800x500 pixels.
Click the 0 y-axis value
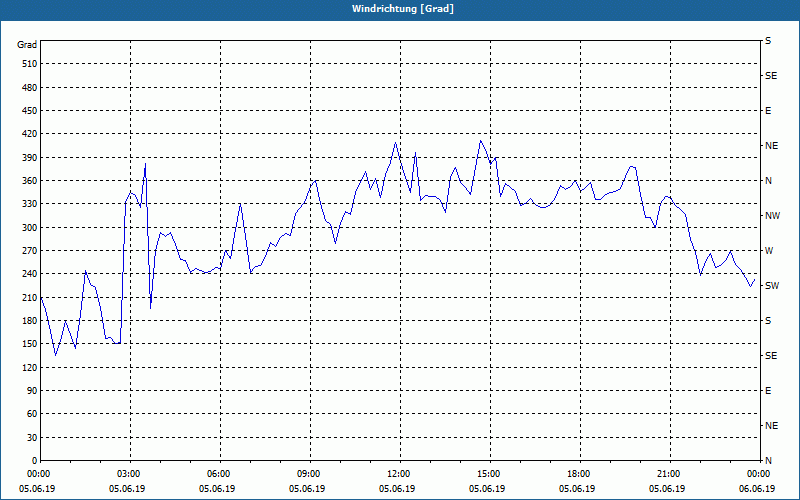coord(35,461)
